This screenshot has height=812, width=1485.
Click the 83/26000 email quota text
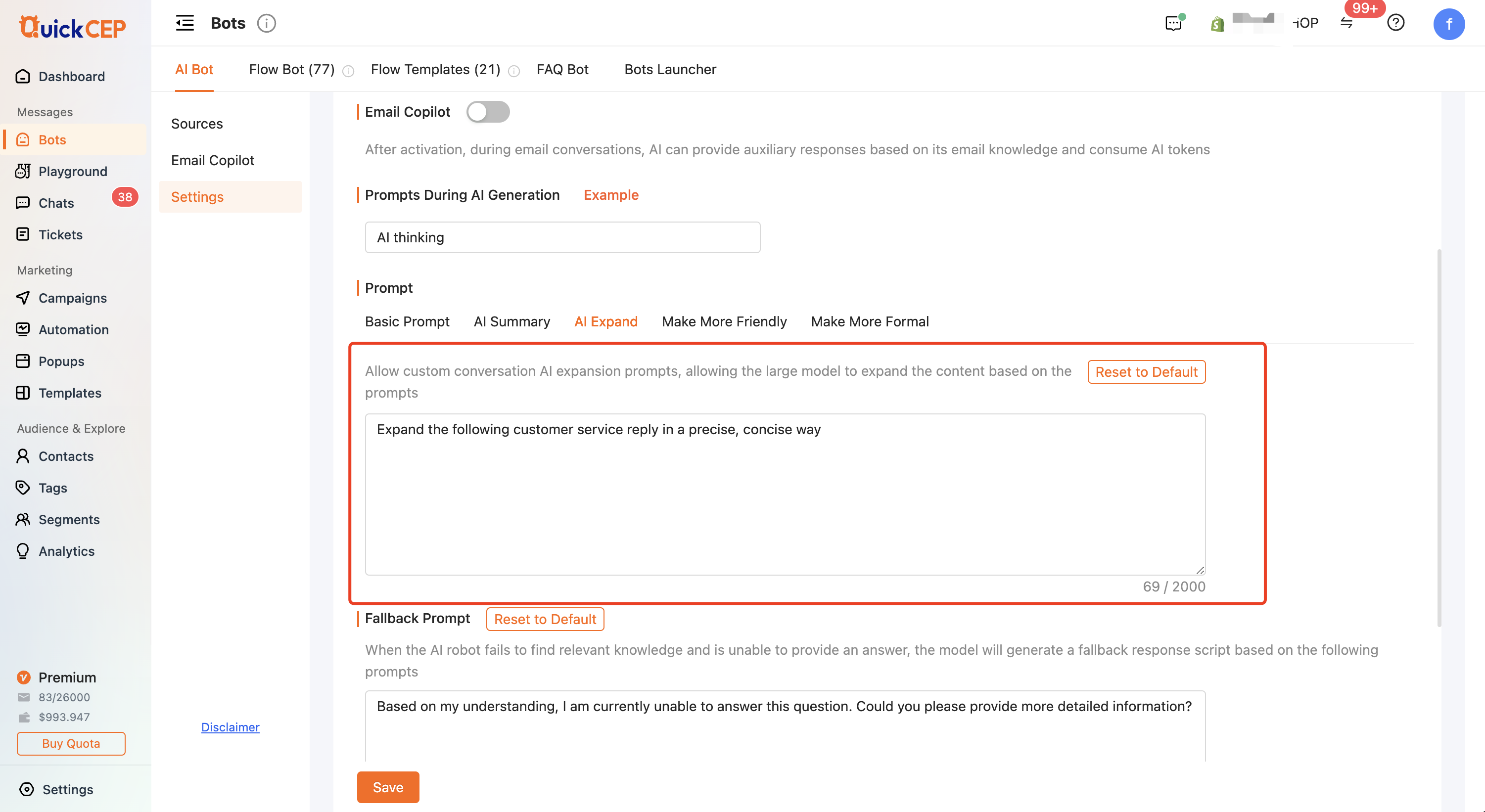click(64, 697)
